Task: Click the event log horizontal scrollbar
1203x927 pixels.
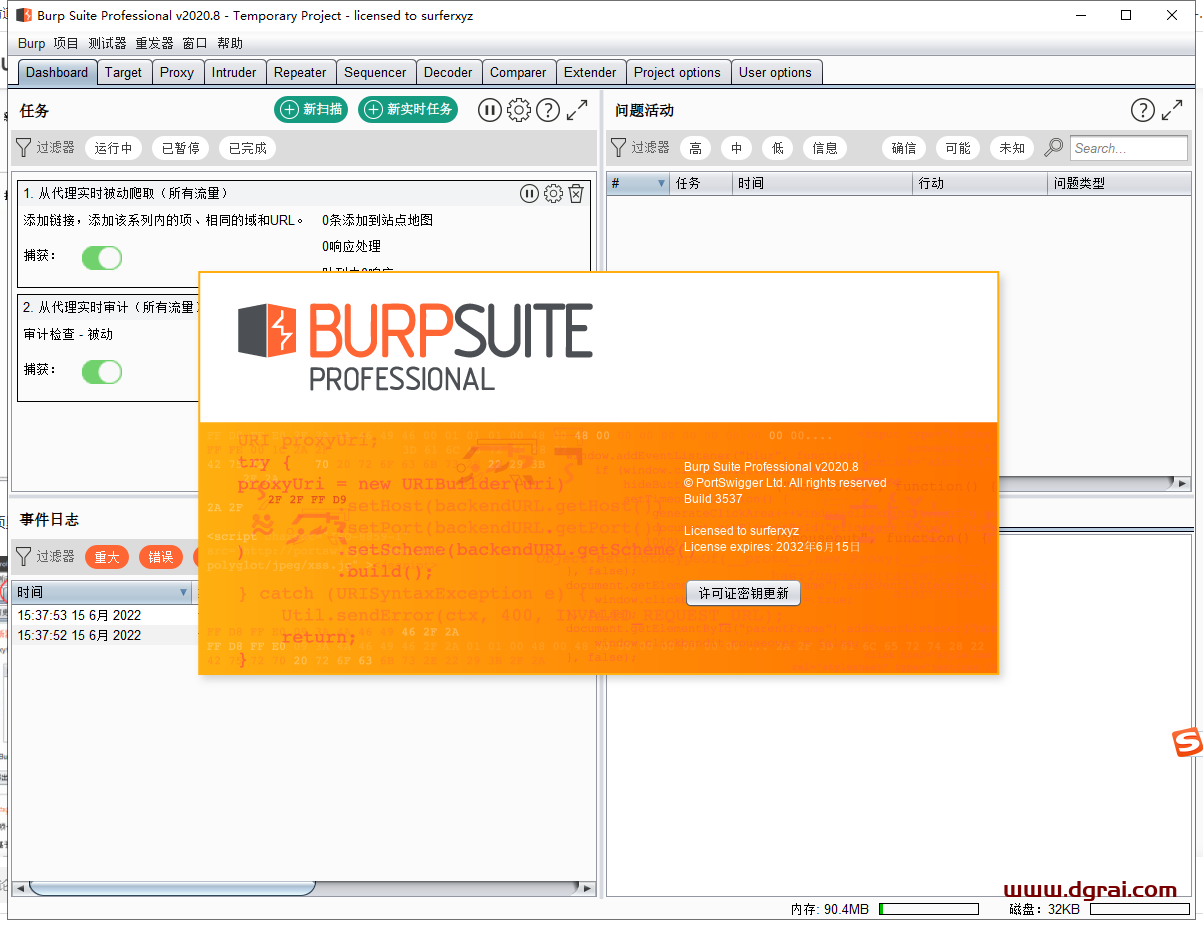Action: point(172,887)
